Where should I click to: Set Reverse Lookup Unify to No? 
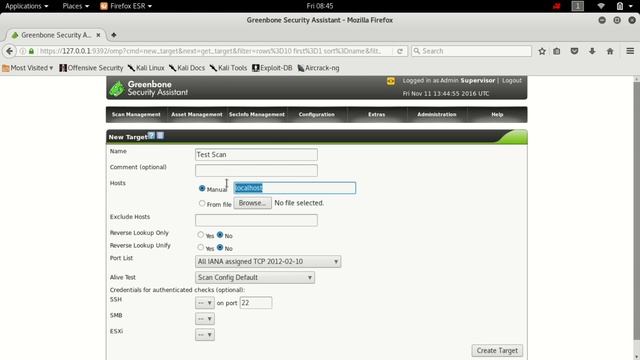[x=220, y=247]
